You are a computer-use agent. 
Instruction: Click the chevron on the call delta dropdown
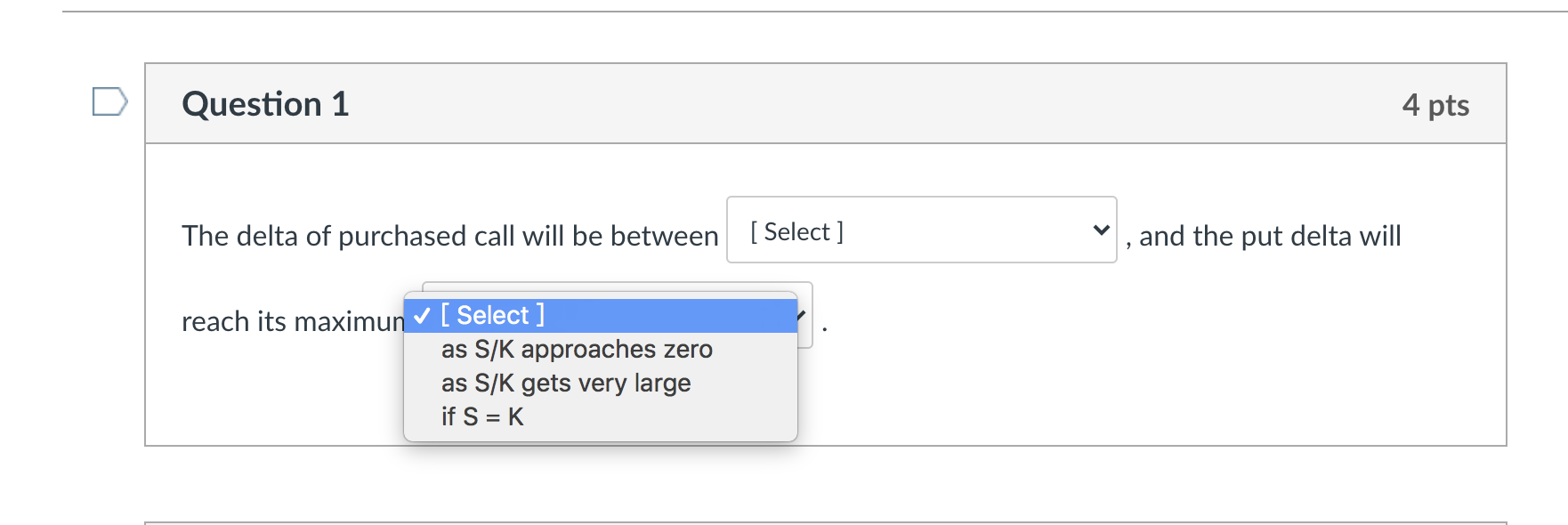(x=1101, y=230)
